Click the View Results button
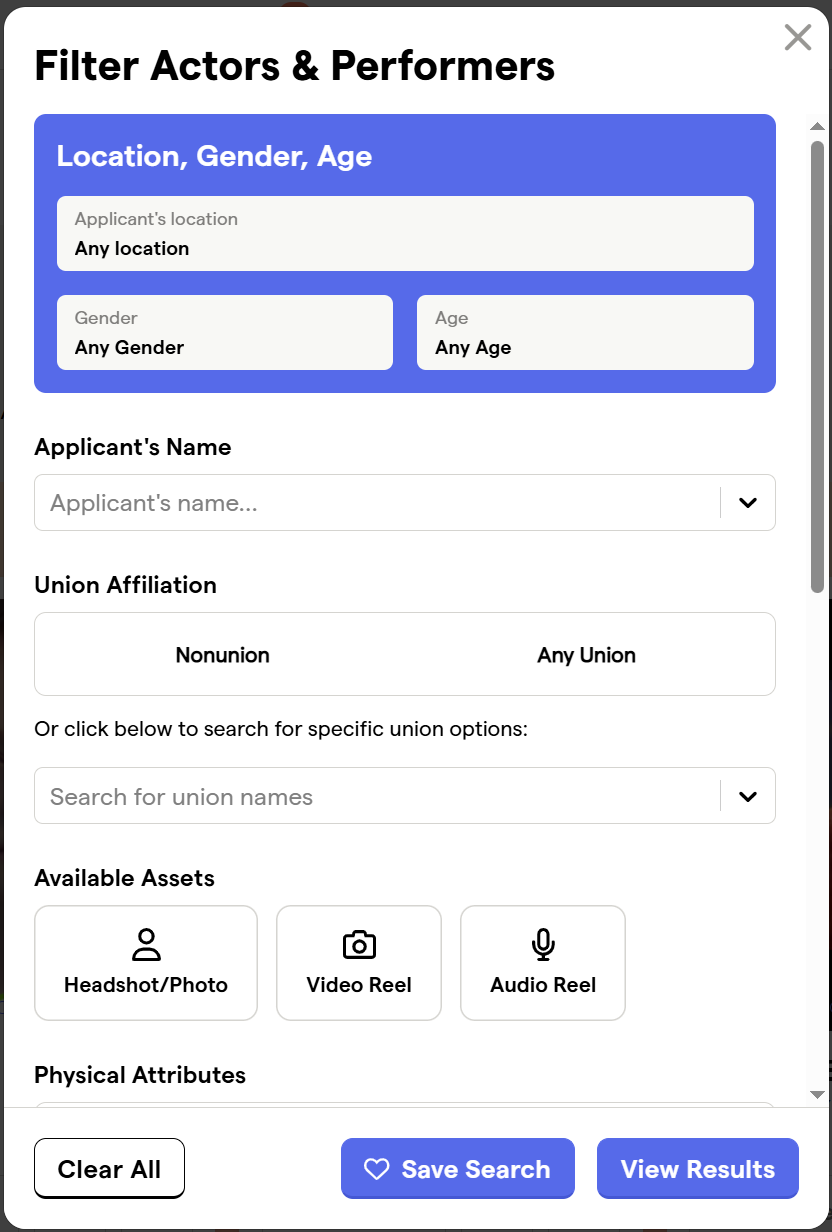Viewport: 832px width, 1232px height. pyautogui.click(x=698, y=1168)
